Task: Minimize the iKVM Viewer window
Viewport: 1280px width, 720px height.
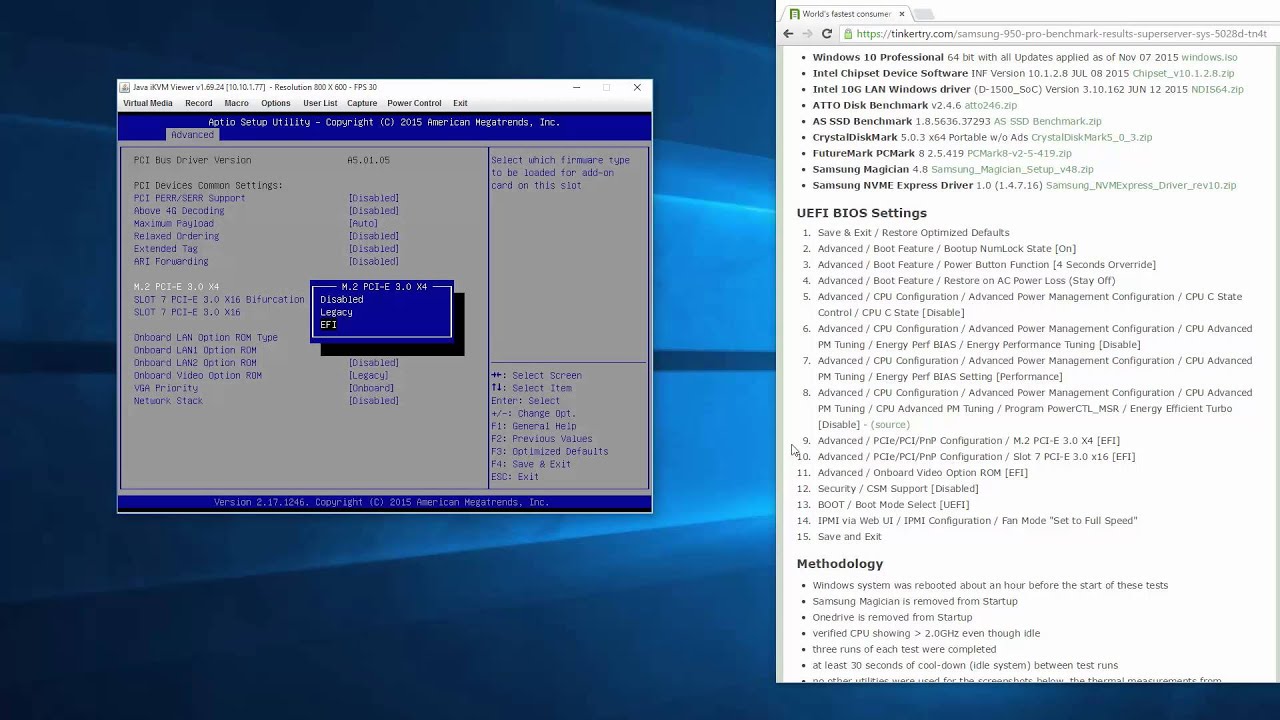Action: pos(576,87)
